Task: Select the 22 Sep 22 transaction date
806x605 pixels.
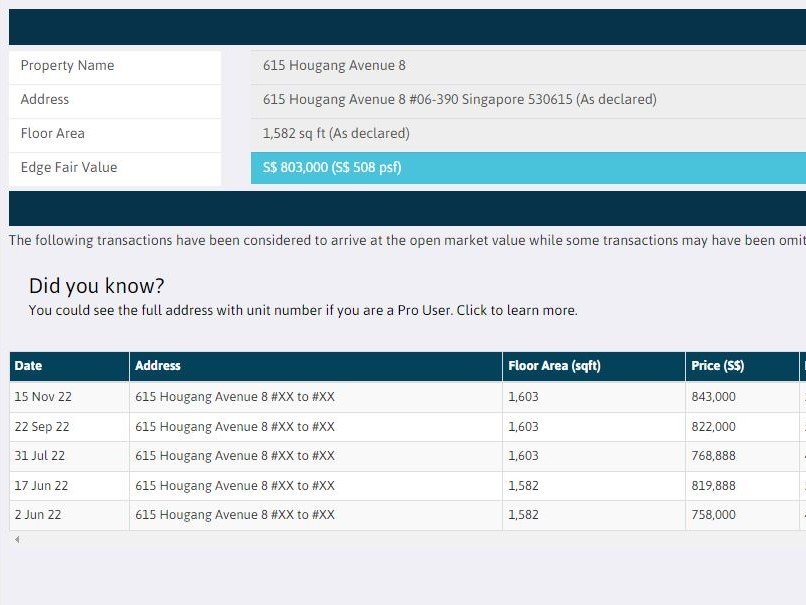Action: pyautogui.click(x=42, y=427)
